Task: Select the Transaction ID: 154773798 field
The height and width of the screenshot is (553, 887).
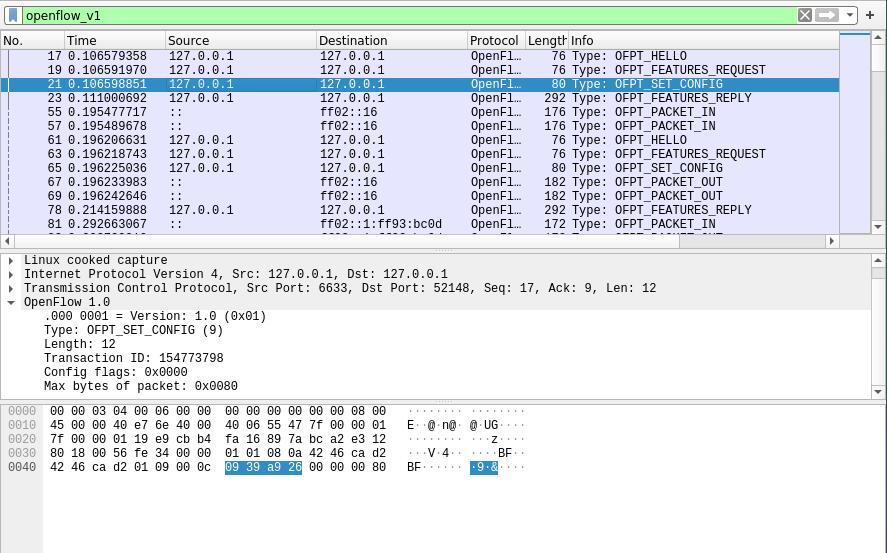Action: coord(134,358)
